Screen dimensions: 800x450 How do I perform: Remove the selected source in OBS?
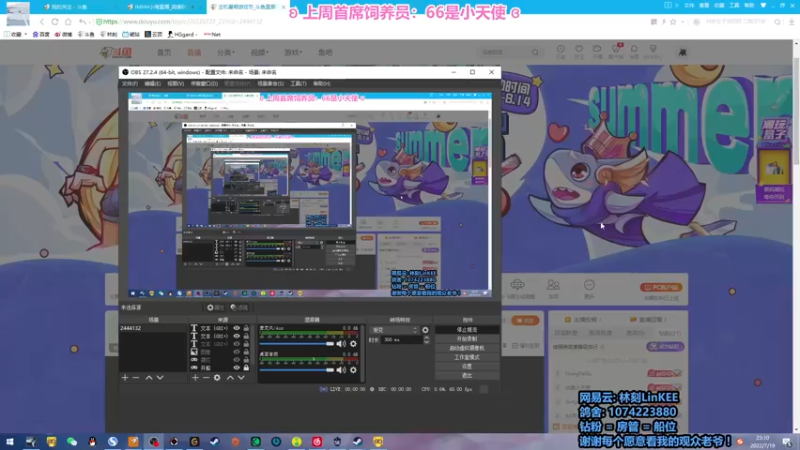[206, 378]
